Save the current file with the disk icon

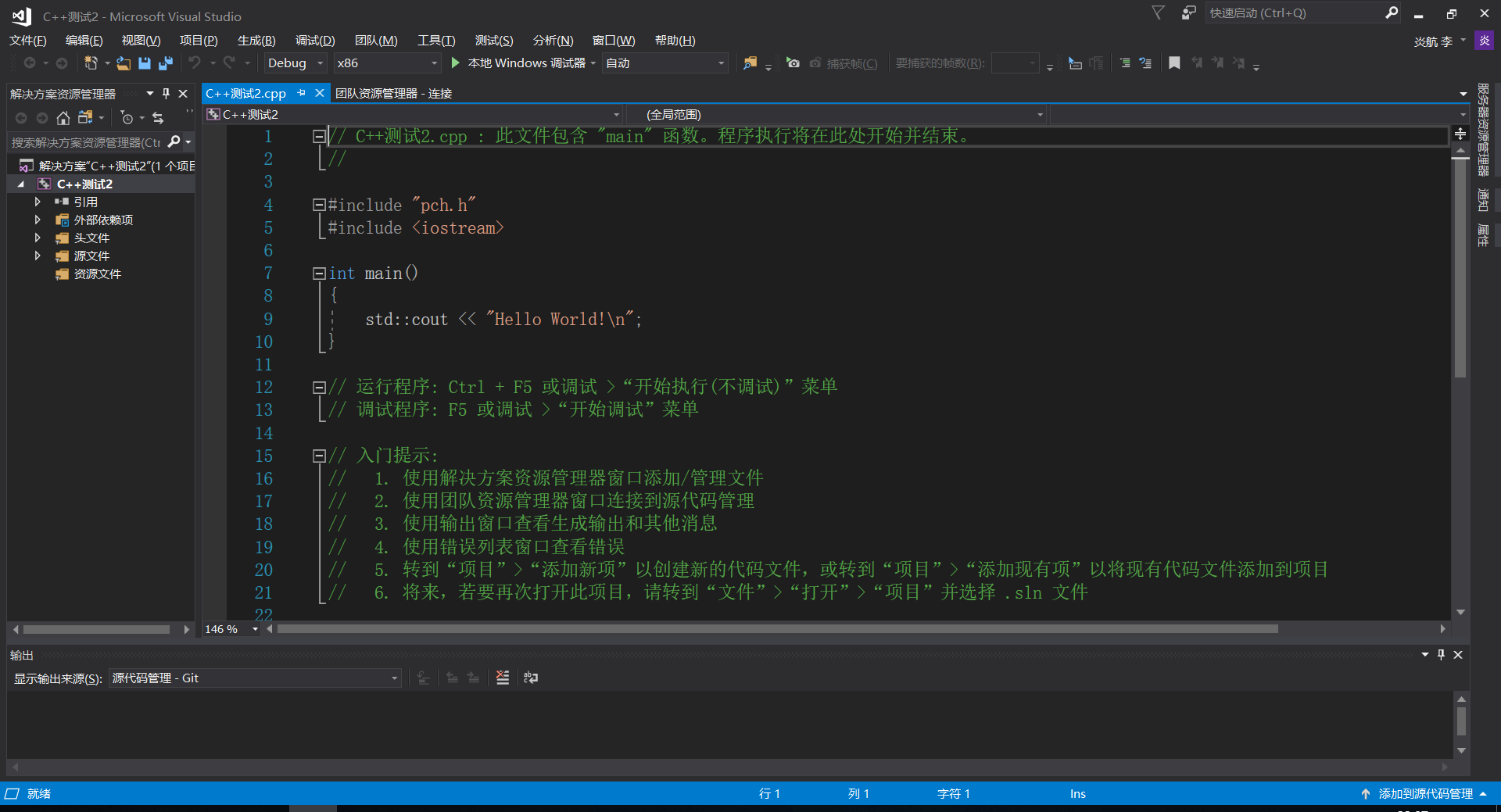pyautogui.click(x=145, y=63)
